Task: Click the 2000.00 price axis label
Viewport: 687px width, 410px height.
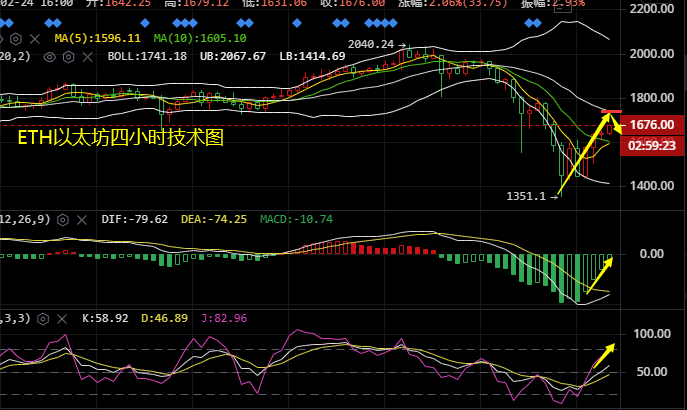Action: (652, 54)
